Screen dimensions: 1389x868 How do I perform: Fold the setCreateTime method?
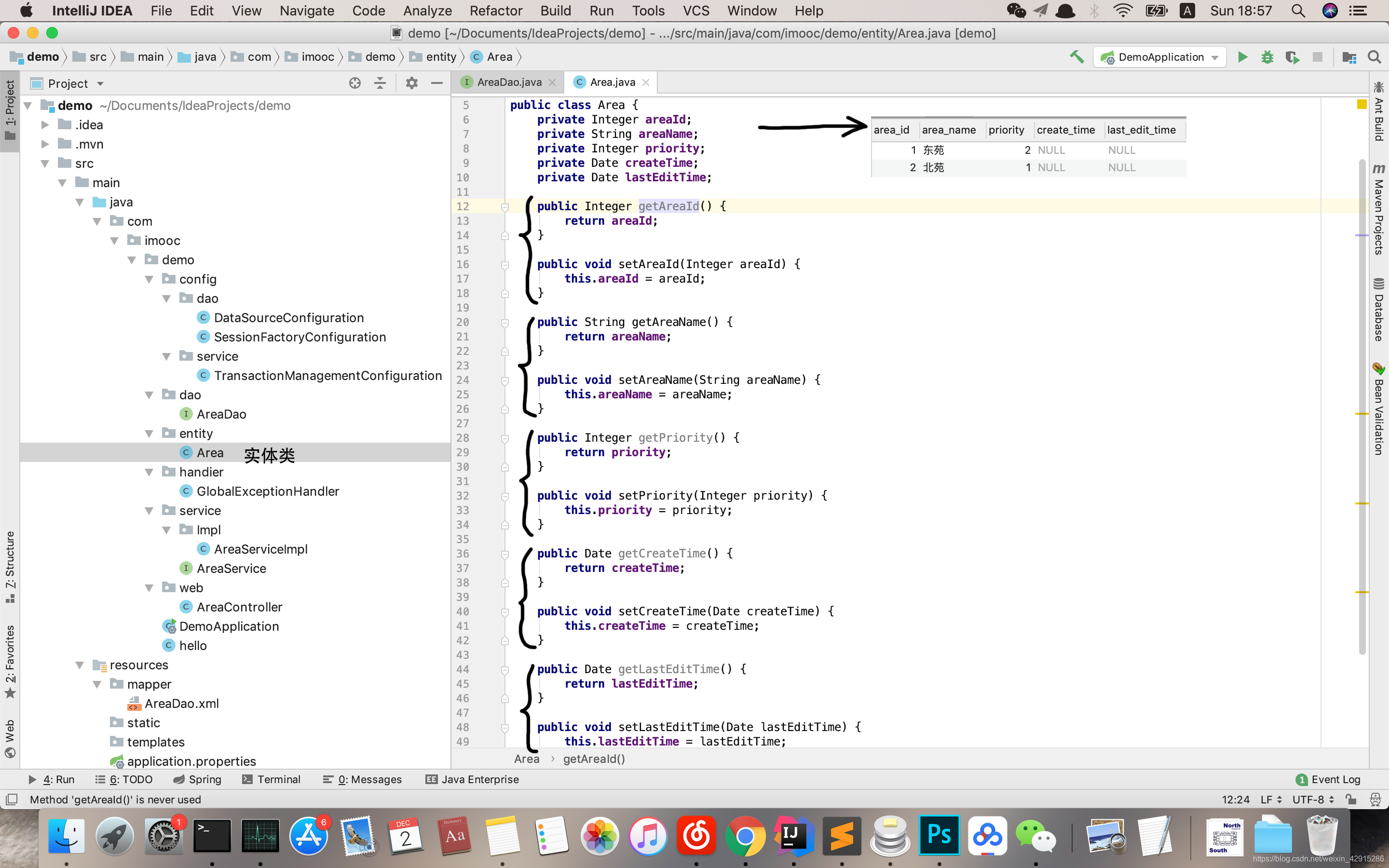pyautogui.click(x=504, y=612)
